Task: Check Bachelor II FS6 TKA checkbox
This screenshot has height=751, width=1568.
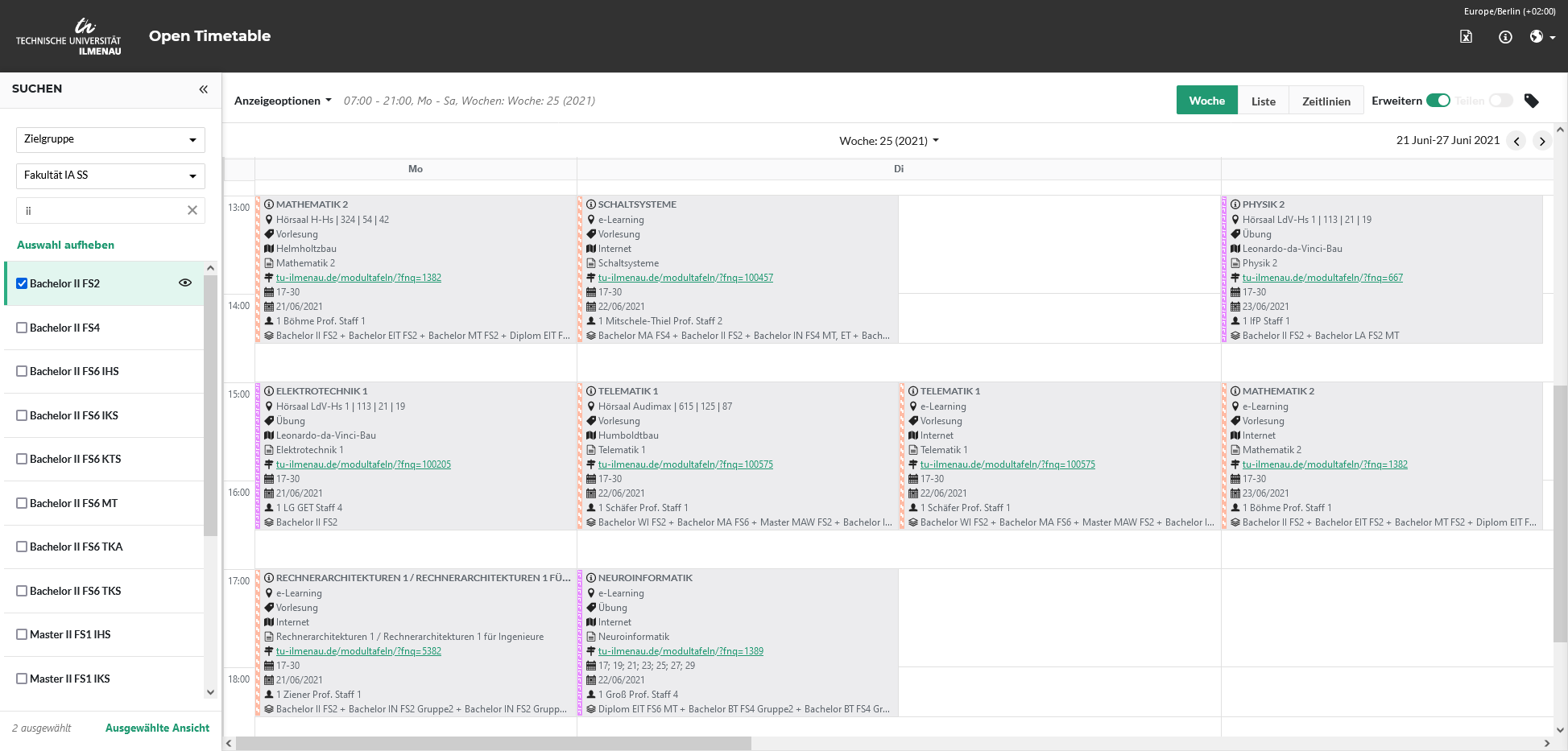Action: pyautogui.click(x=22, y=547)
